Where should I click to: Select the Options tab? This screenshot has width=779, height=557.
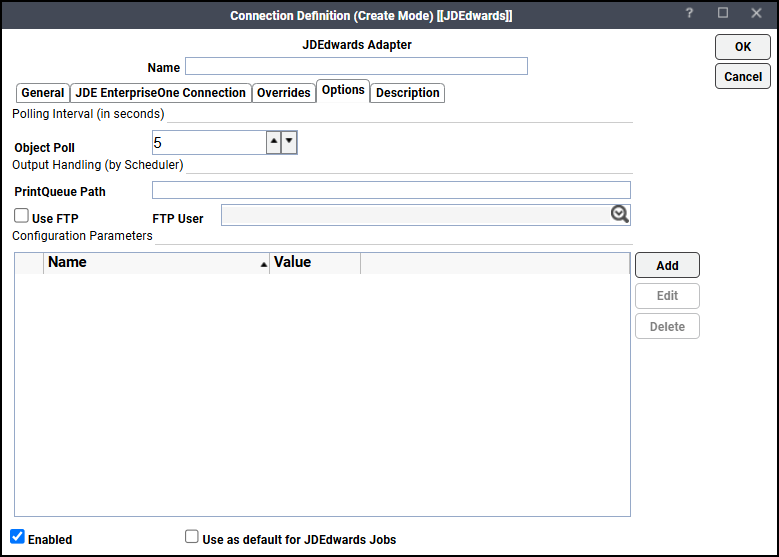click(343, 90)
